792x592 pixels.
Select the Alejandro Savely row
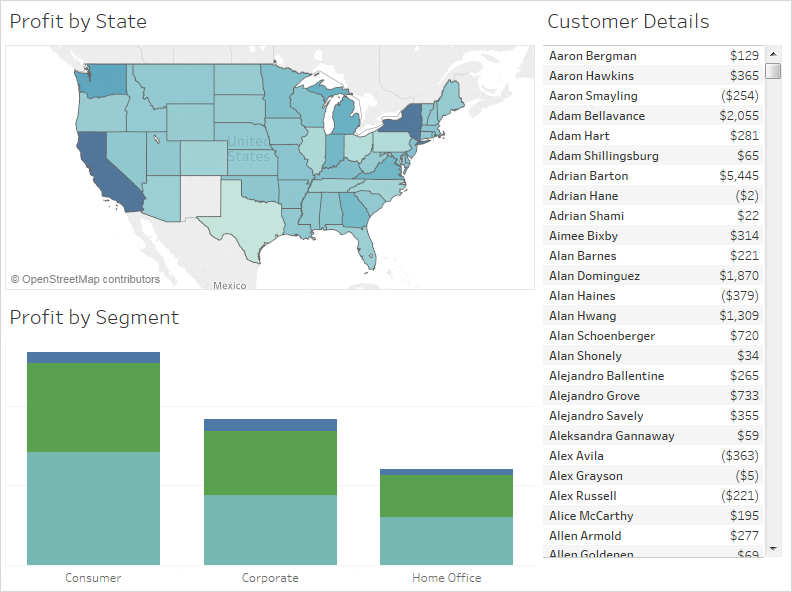pyautogui.click(x=653, y=416)
